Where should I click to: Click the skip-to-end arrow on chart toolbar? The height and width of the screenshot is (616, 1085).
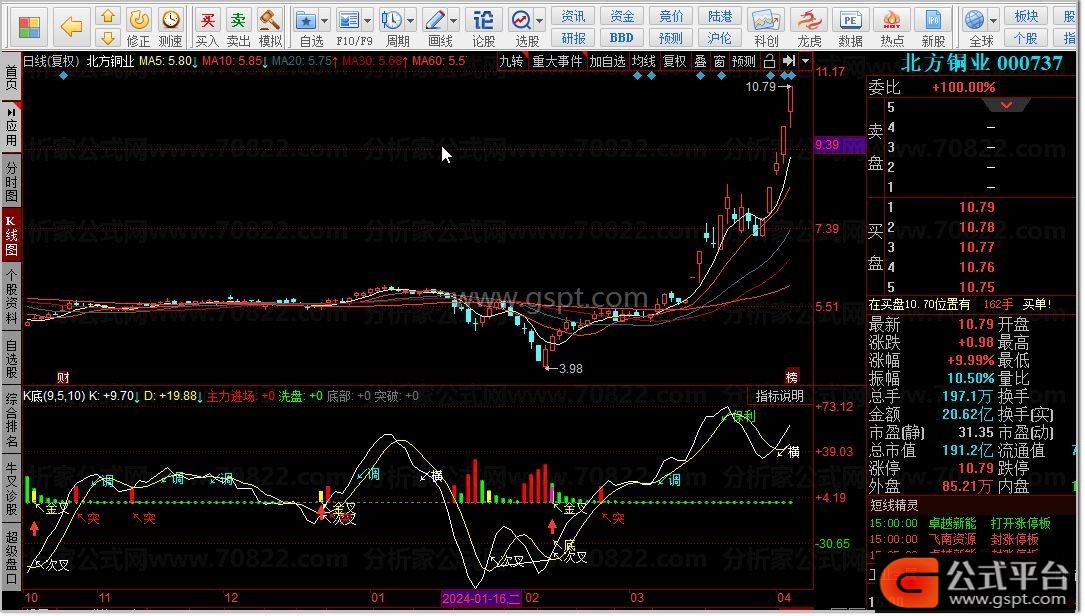coord(789,61)
